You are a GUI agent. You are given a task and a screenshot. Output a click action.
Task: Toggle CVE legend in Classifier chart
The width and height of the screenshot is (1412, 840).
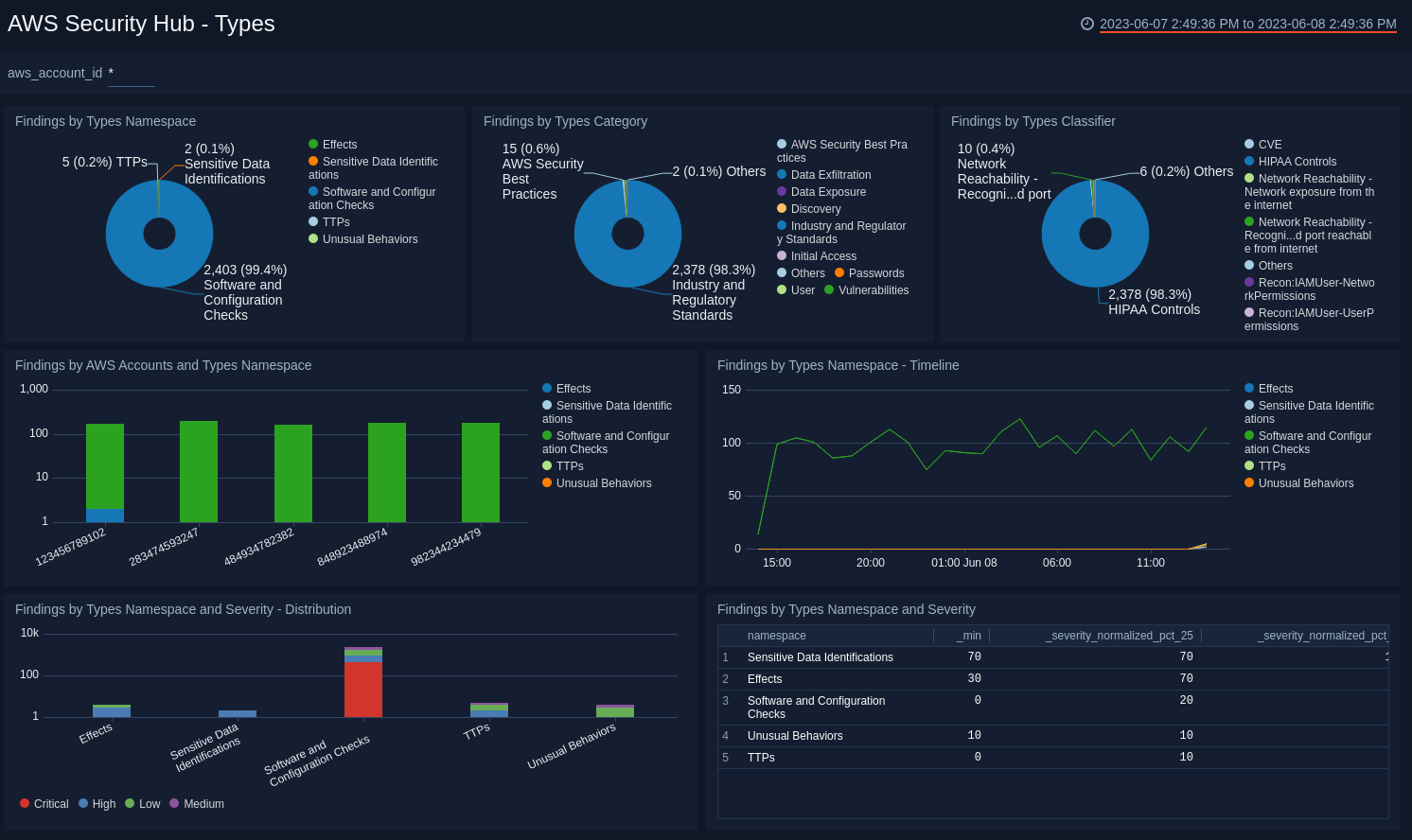(x=1263, y=145)
